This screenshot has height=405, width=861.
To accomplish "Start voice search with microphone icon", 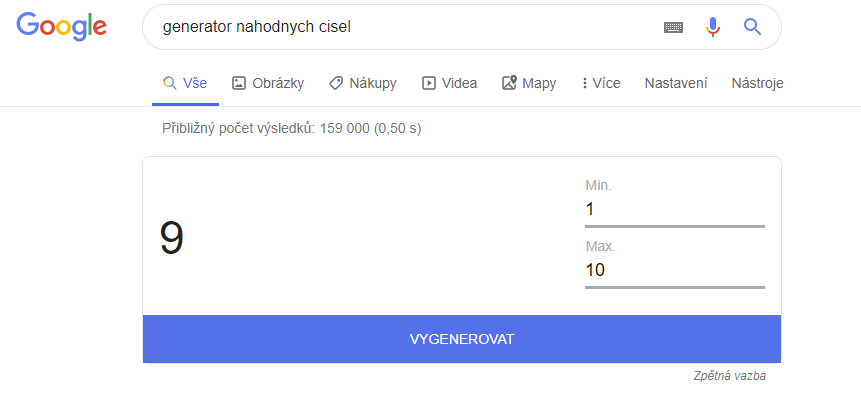I will click(x=712, y=27).
